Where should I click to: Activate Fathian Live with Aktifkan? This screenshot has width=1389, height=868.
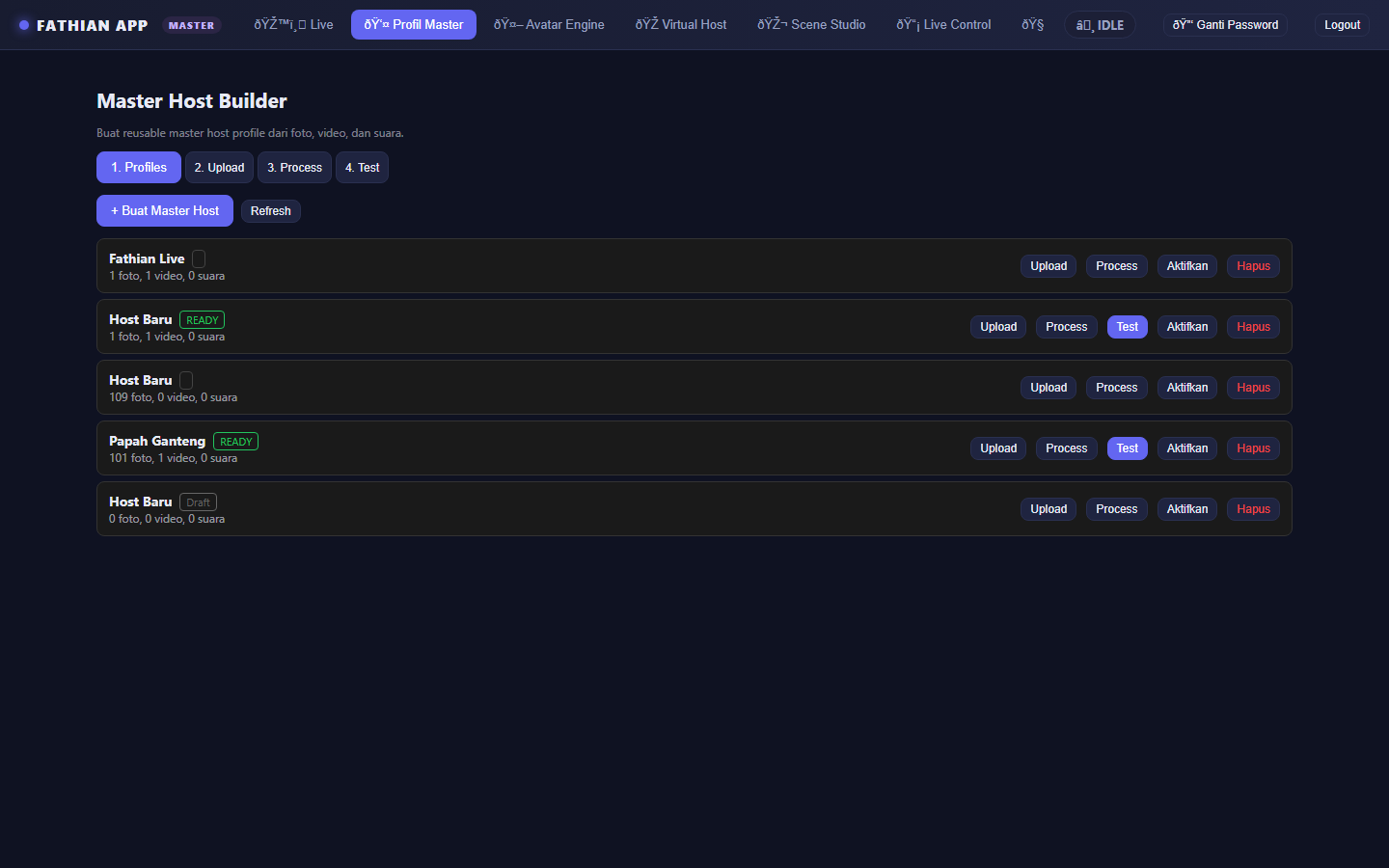click(x=1187, y=266)
